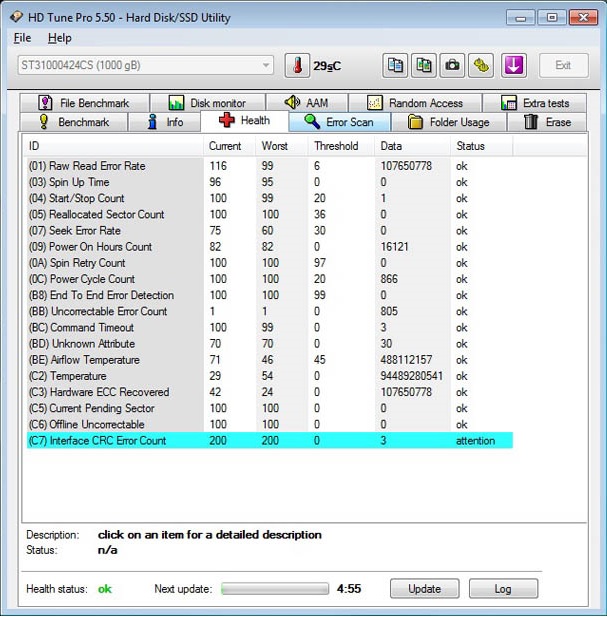Viewport: 607px width, 617px height.
Task: Select the Hardware ECC Recovered row
Action: (x=270, y=392)
